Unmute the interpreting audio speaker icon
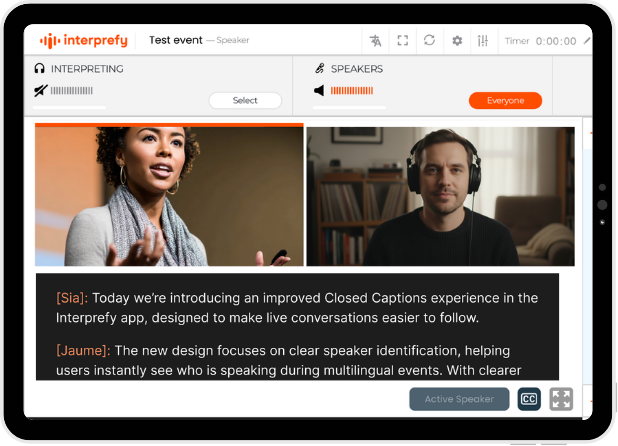The width and height of the screenshot is (618, 446). point(40,91)
